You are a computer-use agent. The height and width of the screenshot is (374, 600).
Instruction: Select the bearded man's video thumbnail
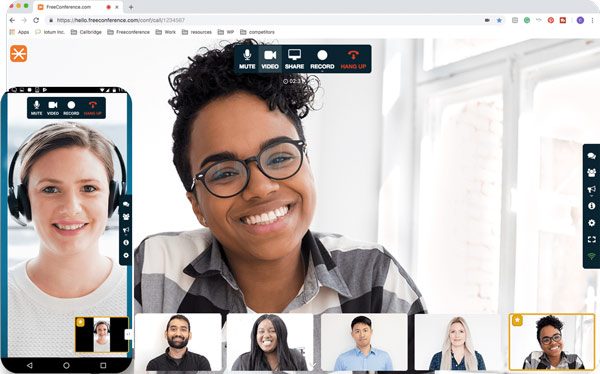point(178,342)
